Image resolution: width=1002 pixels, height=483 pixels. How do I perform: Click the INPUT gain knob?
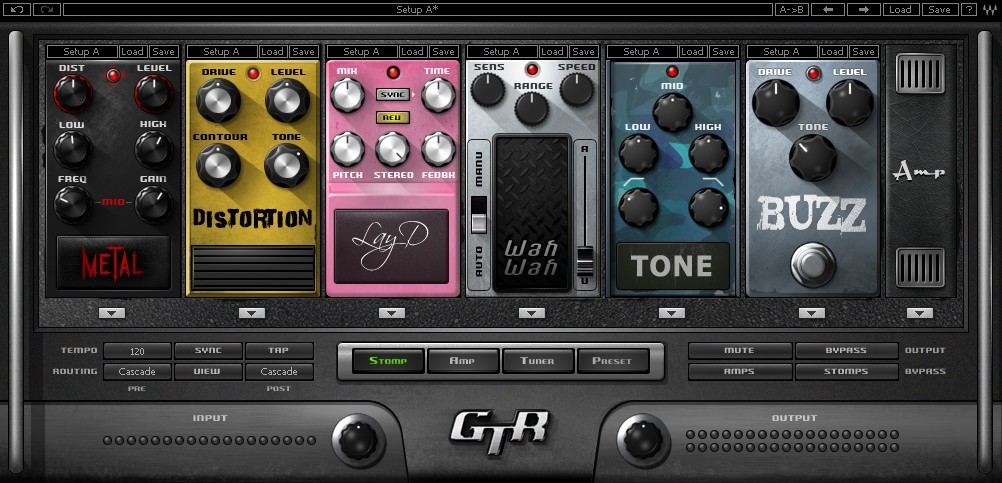pyautogui.click(x=358, y=440)
